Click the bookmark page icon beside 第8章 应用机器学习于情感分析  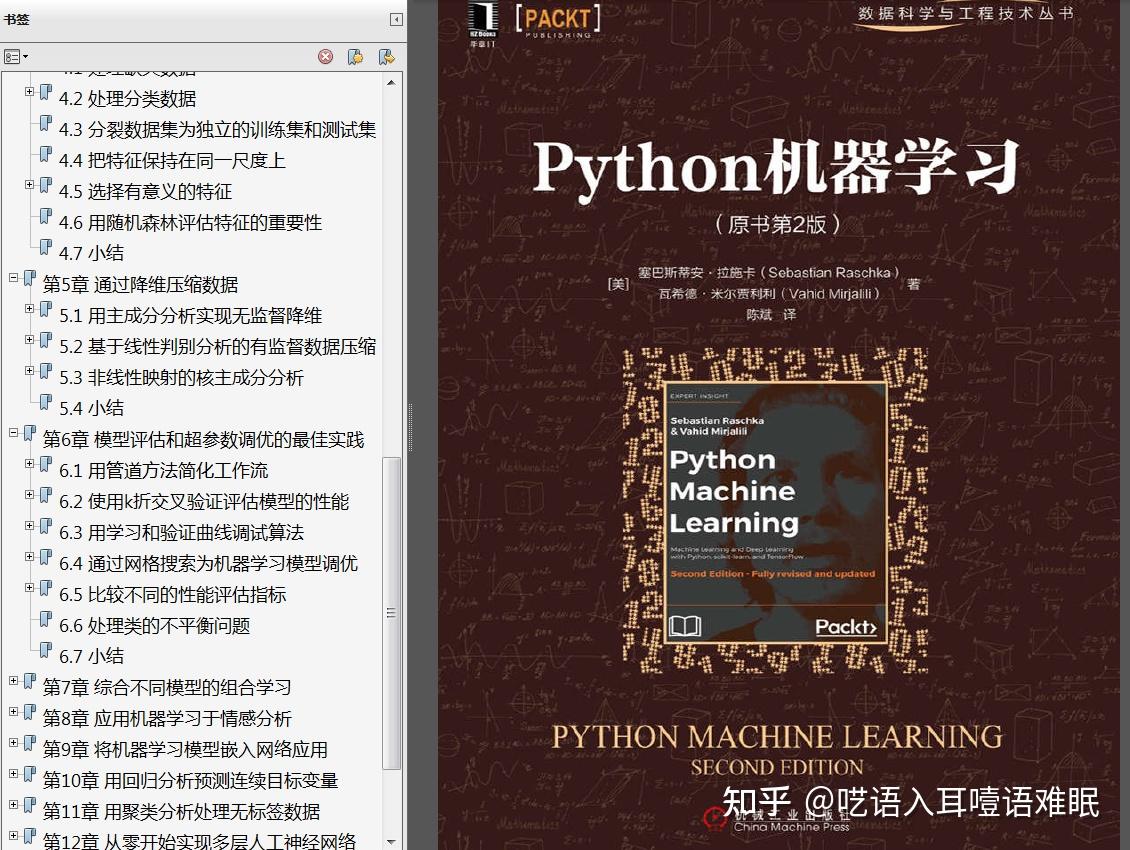(x=30, y=712)
